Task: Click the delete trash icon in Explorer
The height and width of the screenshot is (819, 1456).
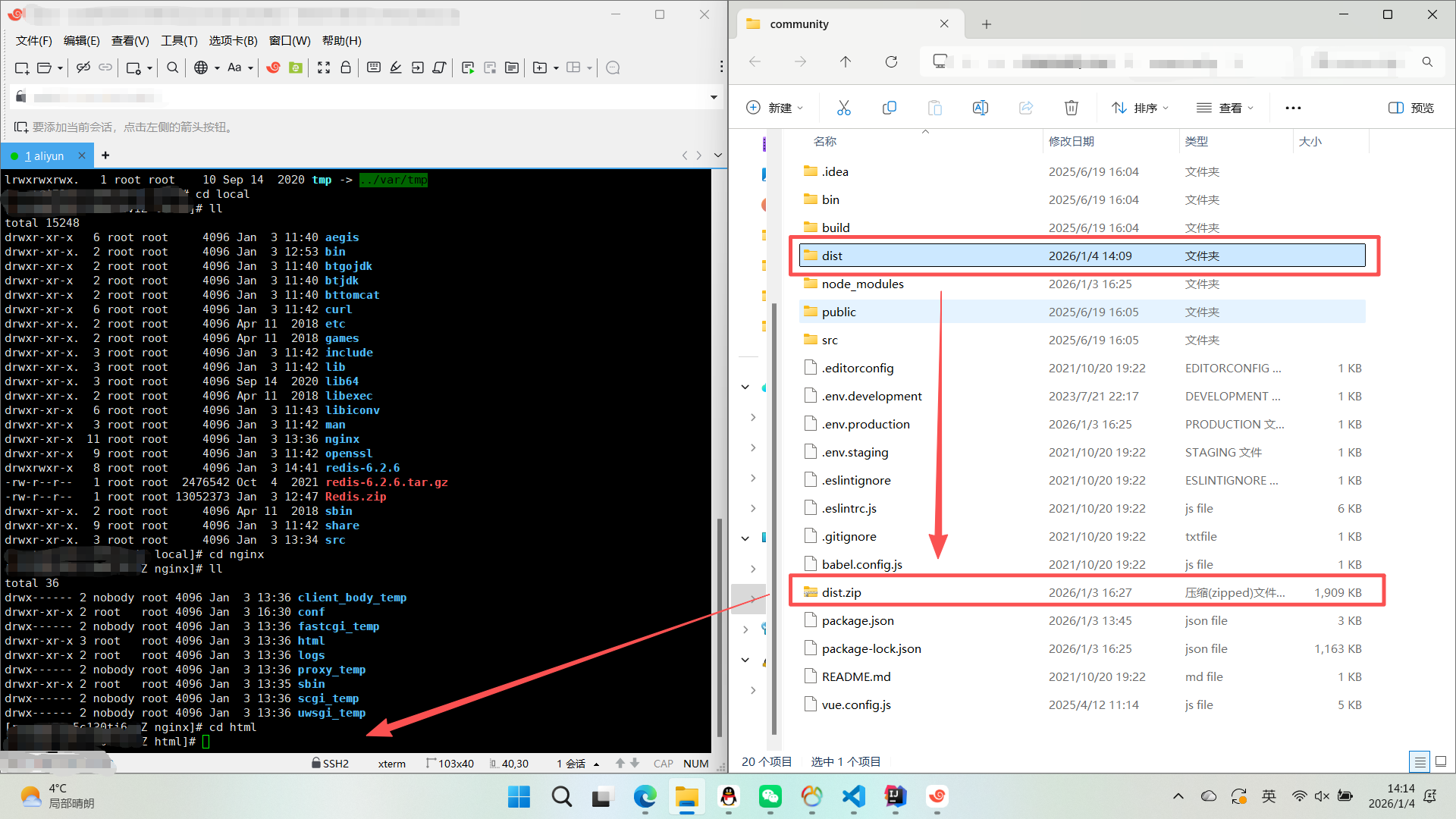Action: 1071,108
